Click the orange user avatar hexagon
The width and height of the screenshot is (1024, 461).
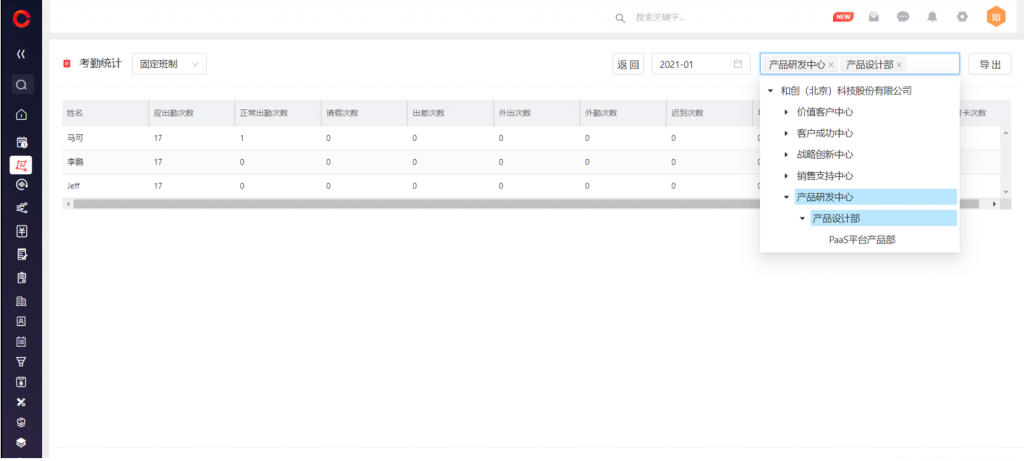point(996,17)
